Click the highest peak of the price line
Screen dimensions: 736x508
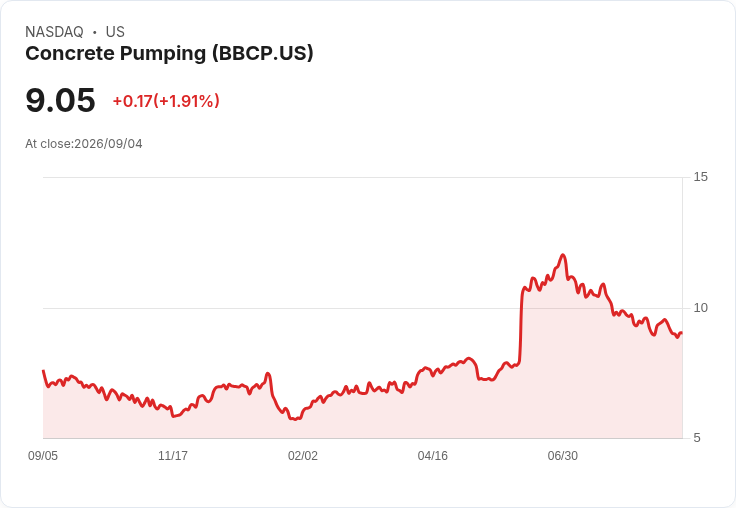pos(563,255)
